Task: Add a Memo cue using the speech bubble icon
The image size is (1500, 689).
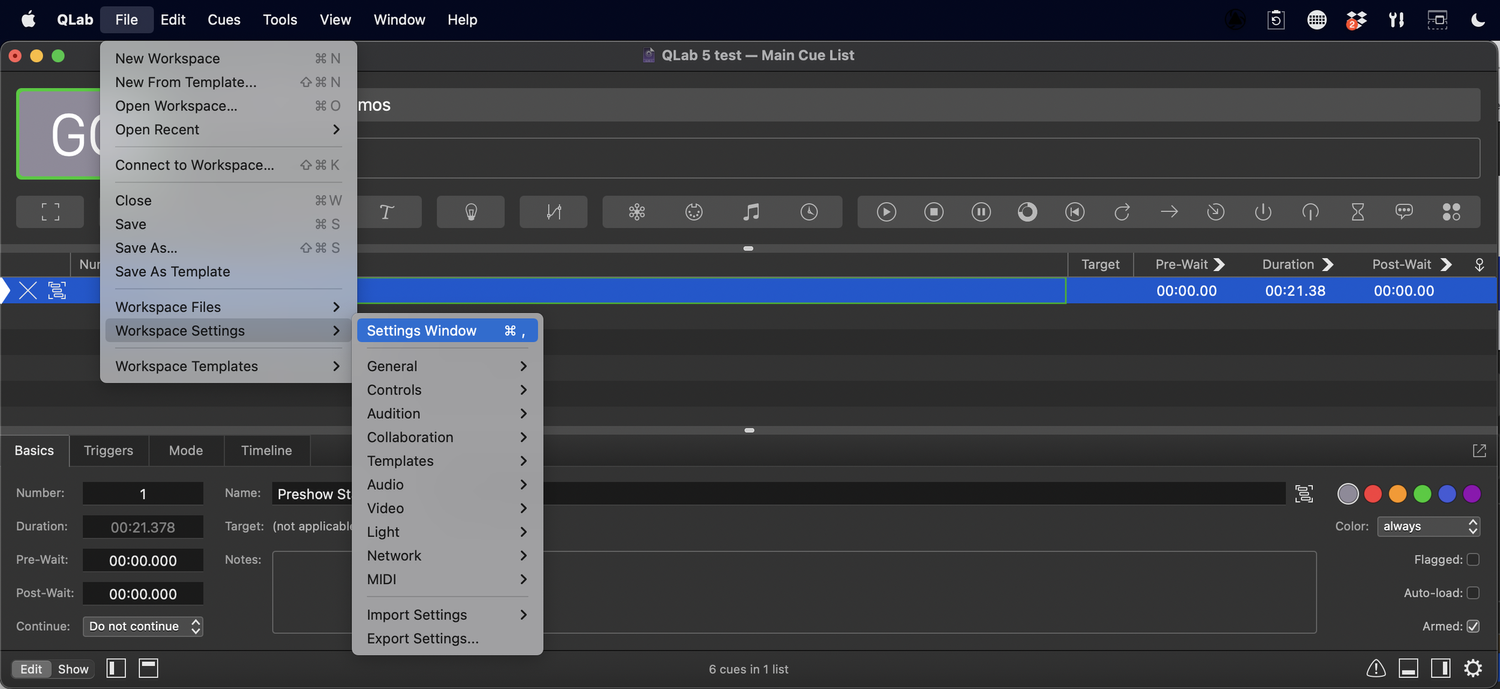Action: pos(1404,211)
